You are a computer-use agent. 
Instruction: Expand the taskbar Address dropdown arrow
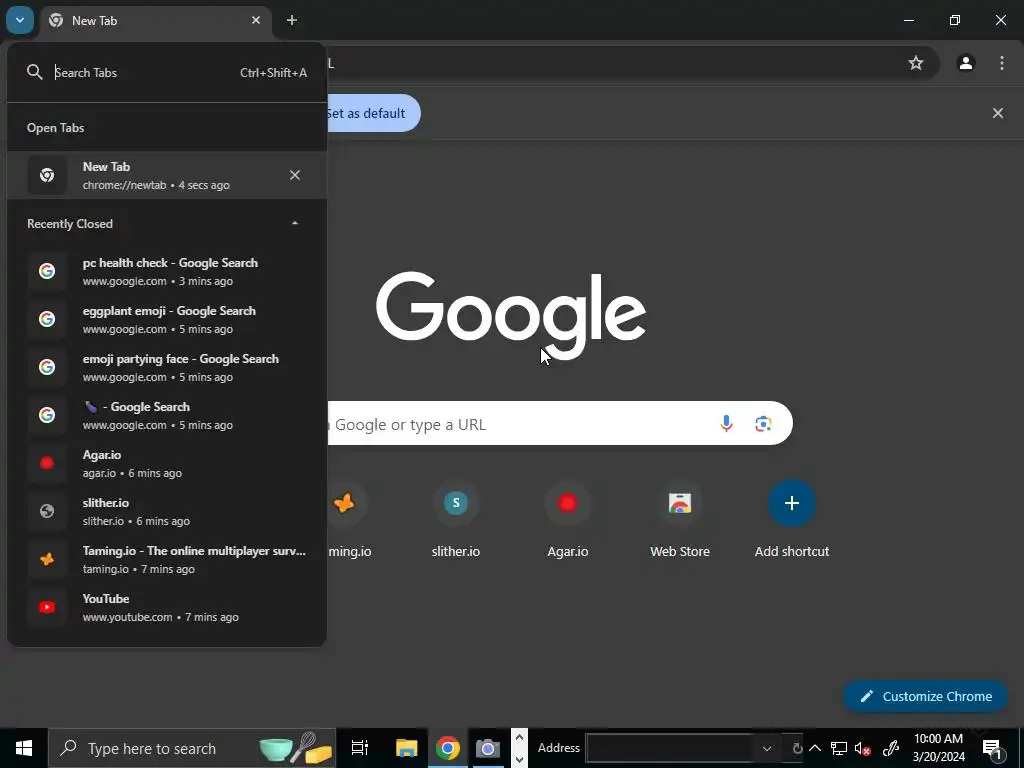point(767,748)
